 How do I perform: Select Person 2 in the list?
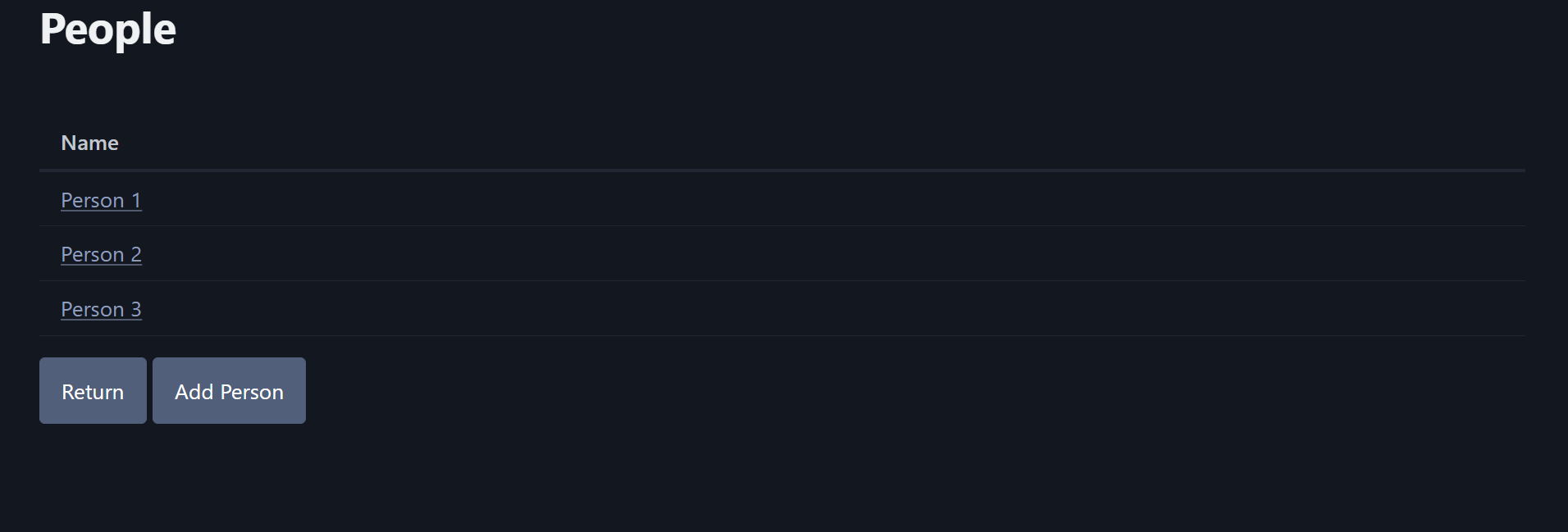101,254
